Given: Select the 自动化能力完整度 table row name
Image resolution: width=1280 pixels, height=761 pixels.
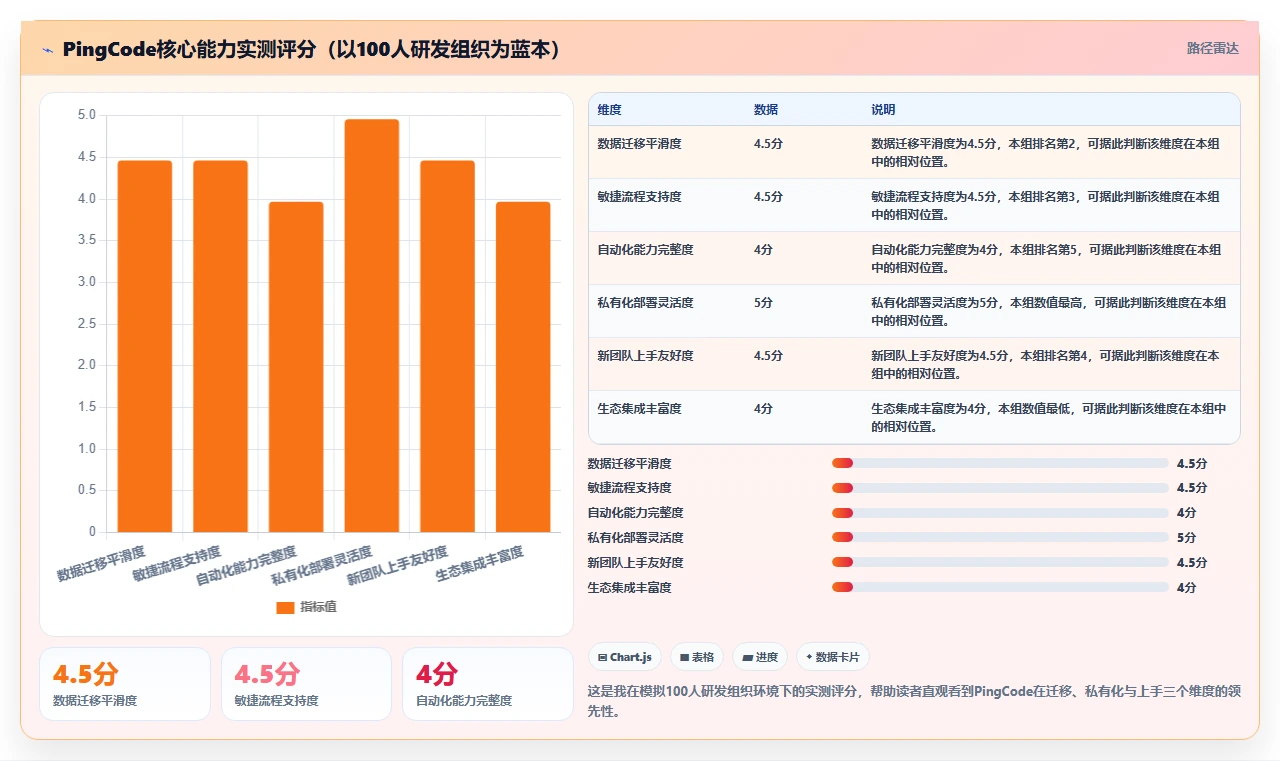Looking at the screenshot, I should tap(645, 250).
